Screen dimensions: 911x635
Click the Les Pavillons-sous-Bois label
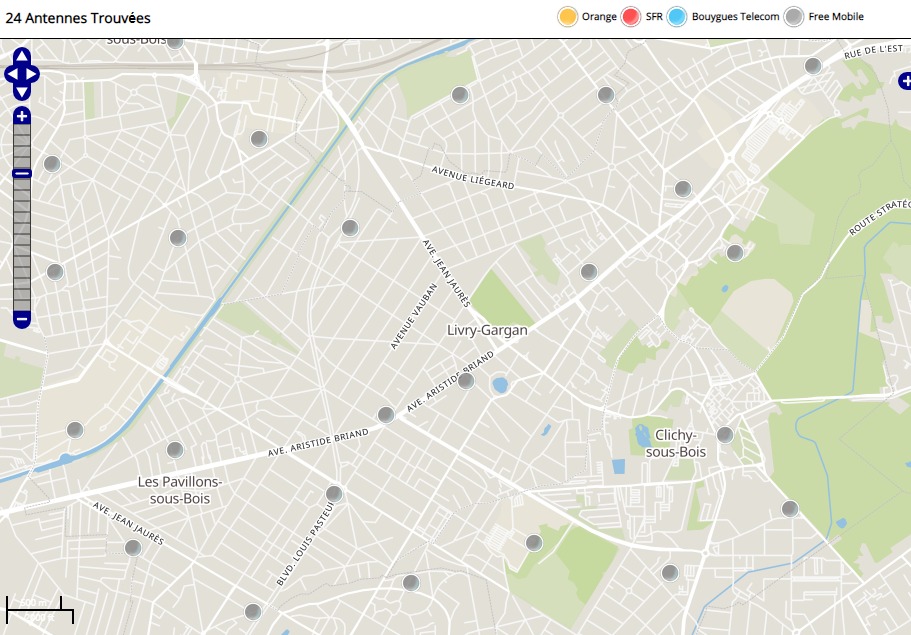(180, 490)
